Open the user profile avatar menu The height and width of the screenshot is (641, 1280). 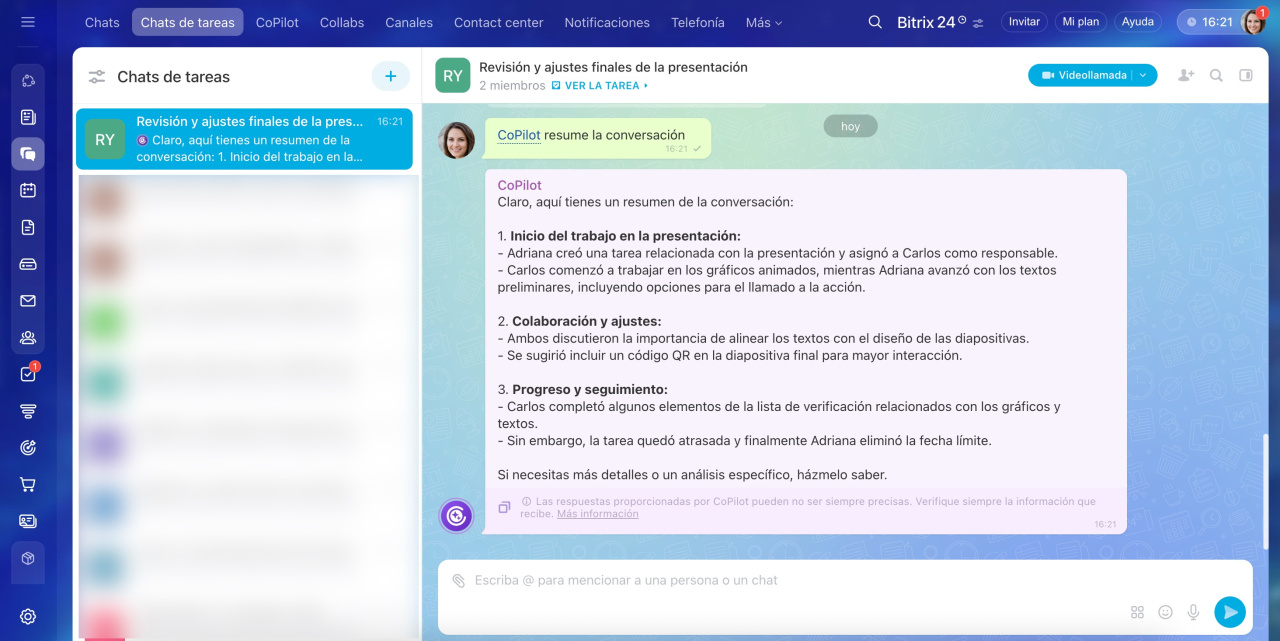pos(1253,22)
